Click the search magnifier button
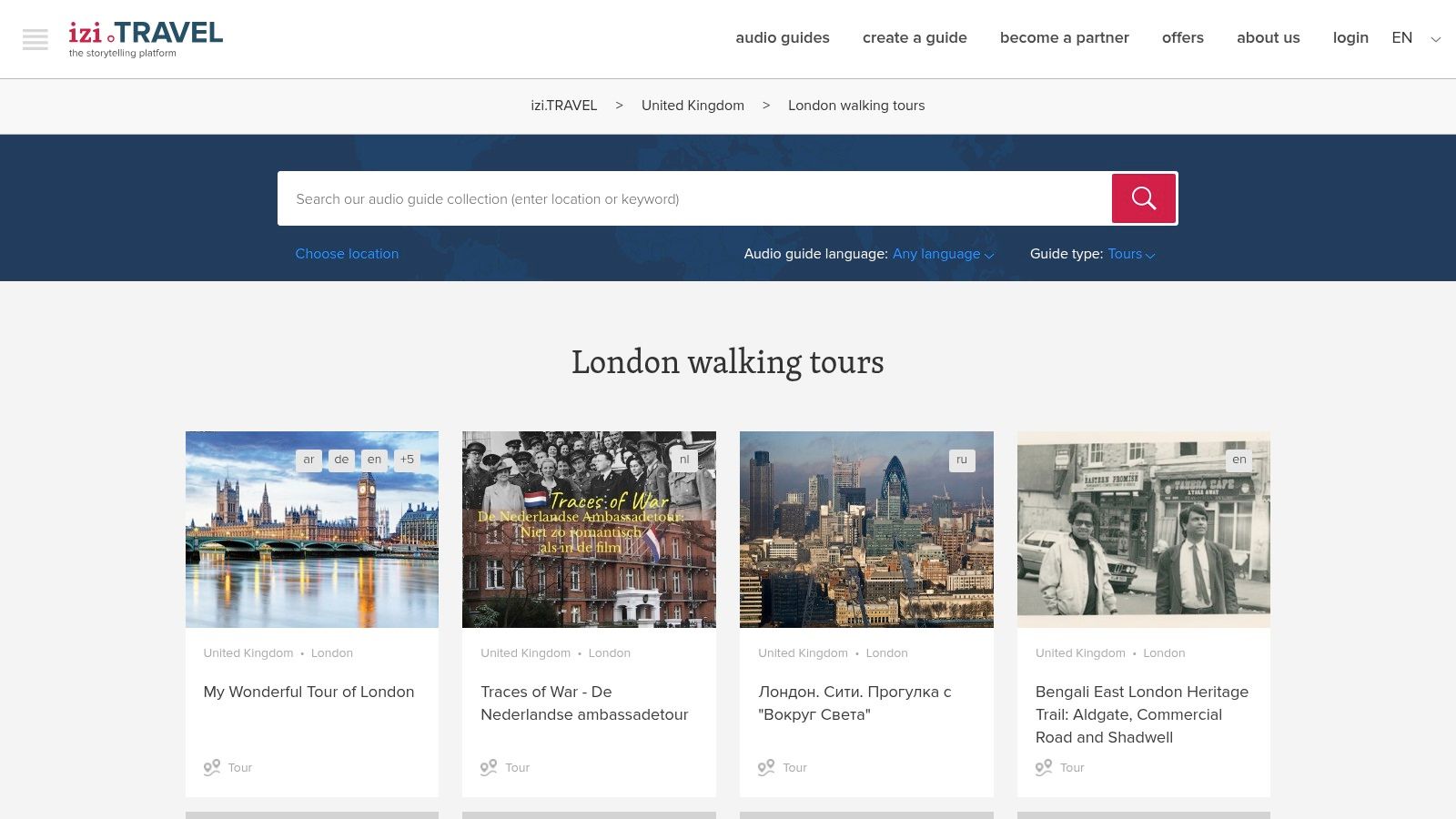 pos(1143,197)
